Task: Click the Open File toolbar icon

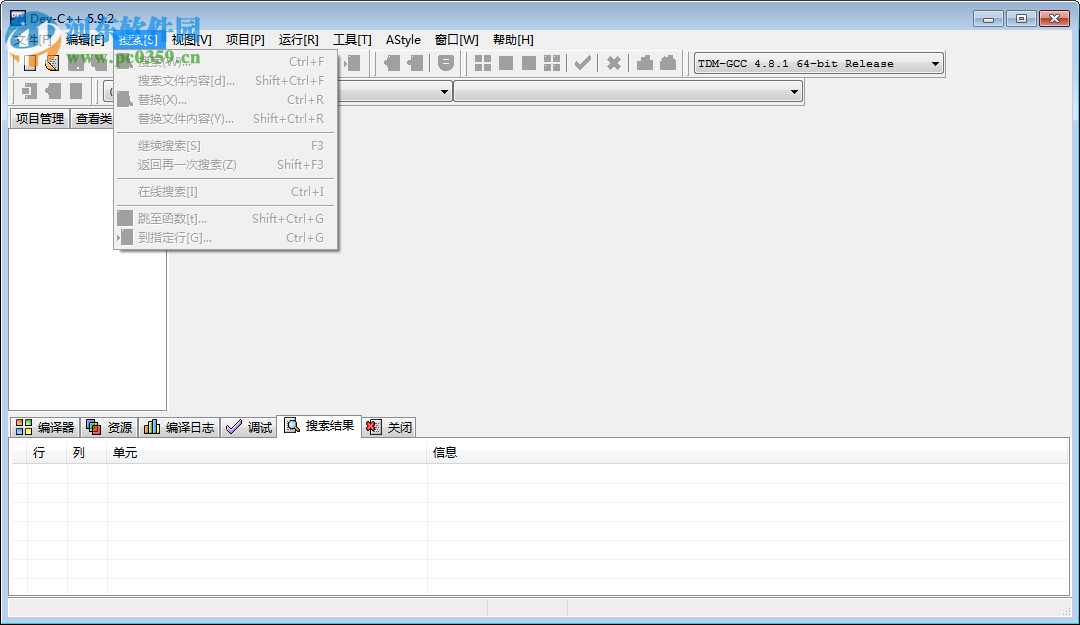Action: 51,63
